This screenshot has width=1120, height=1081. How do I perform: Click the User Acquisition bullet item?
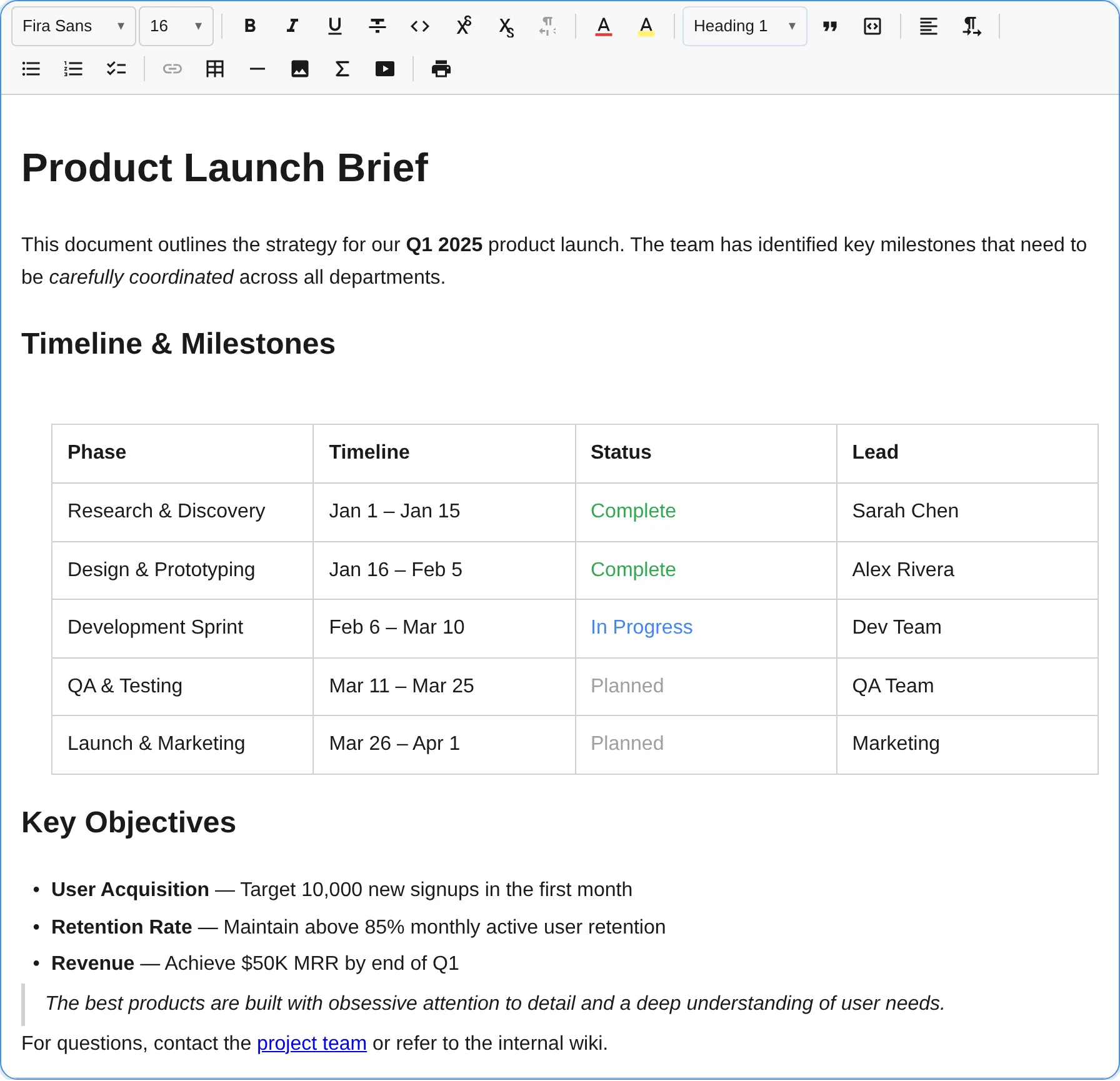(x=342, y=889)
